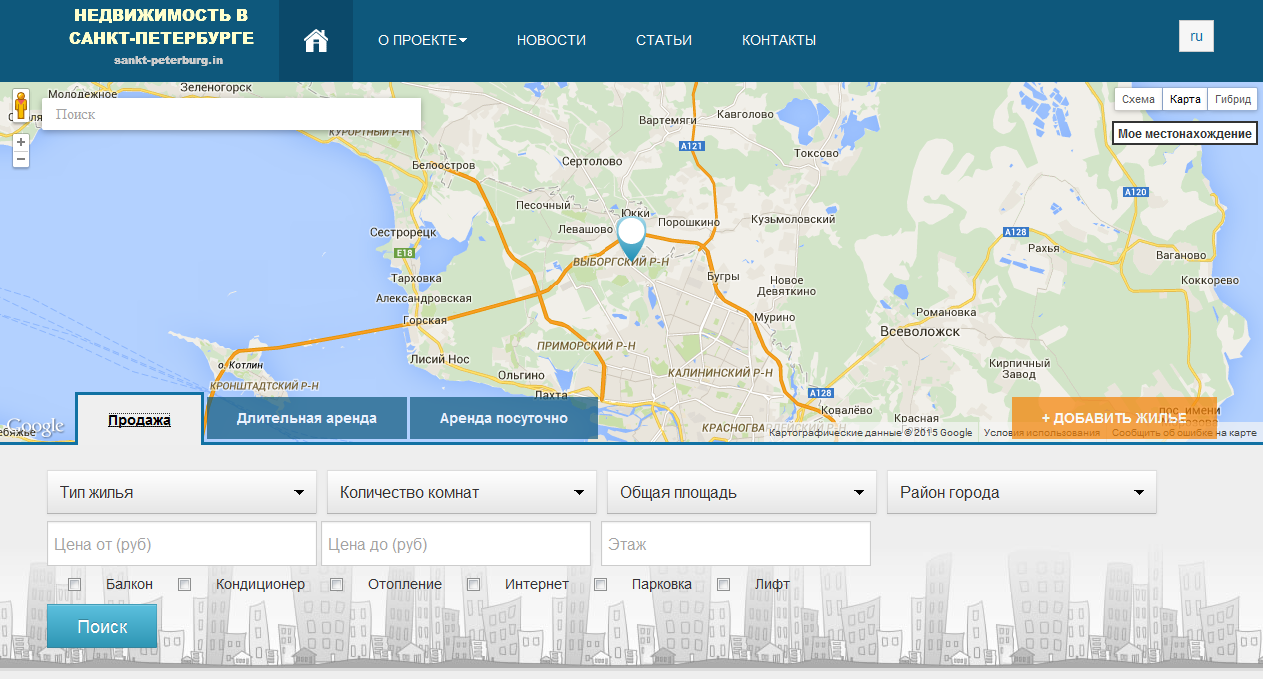Open the Условия использования link

pyautogui.click(x=1042, y=433)
